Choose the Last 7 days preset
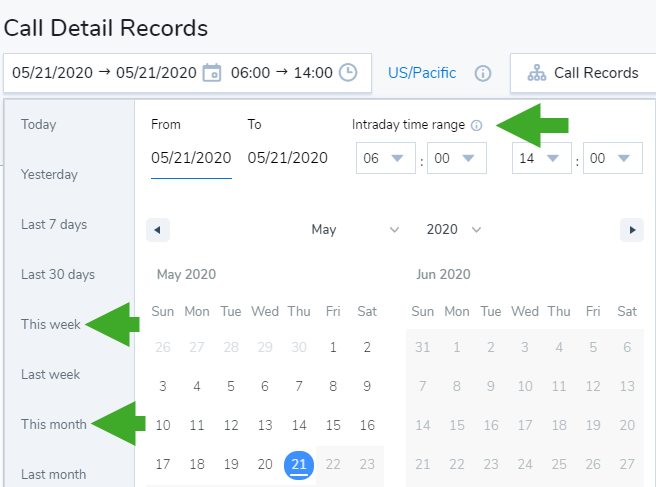 click(54, 224)
